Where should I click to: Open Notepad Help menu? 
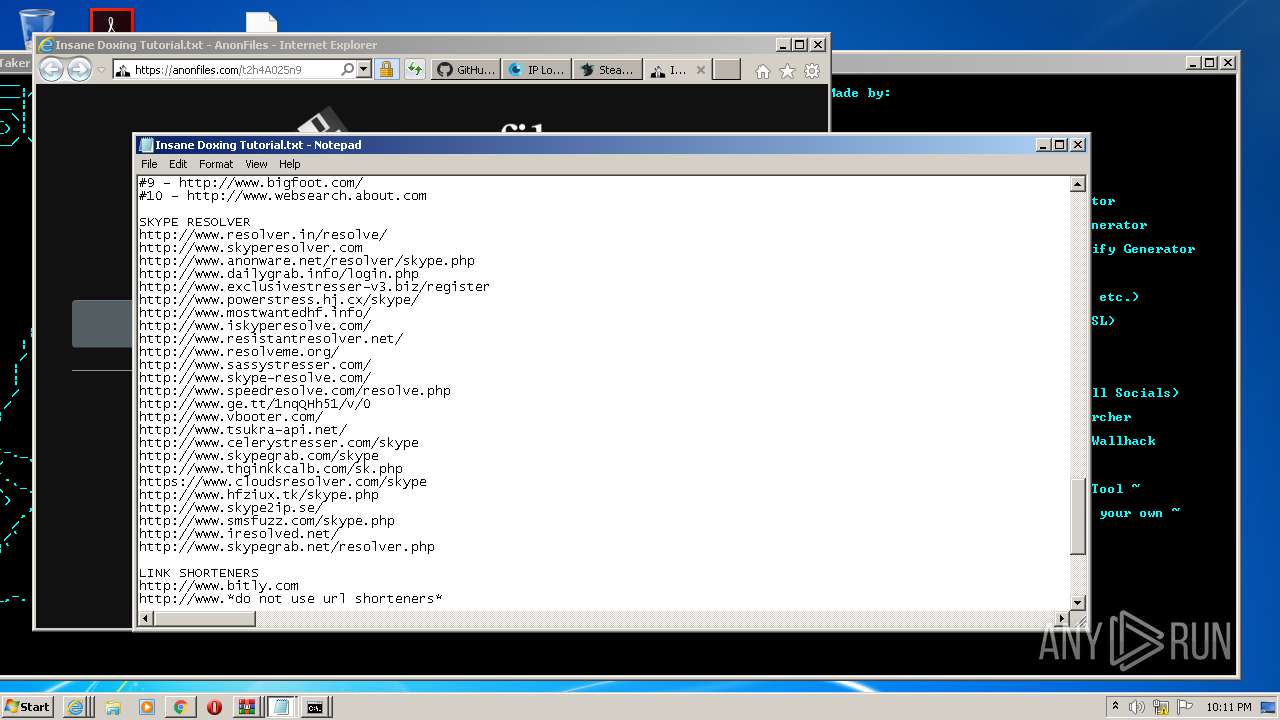[289, 164]
